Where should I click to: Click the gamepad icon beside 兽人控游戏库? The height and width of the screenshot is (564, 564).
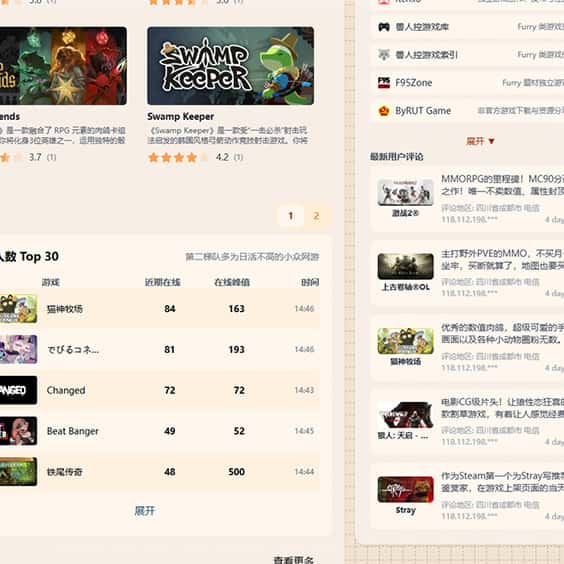pyautogui.click(x=384, y=27)
